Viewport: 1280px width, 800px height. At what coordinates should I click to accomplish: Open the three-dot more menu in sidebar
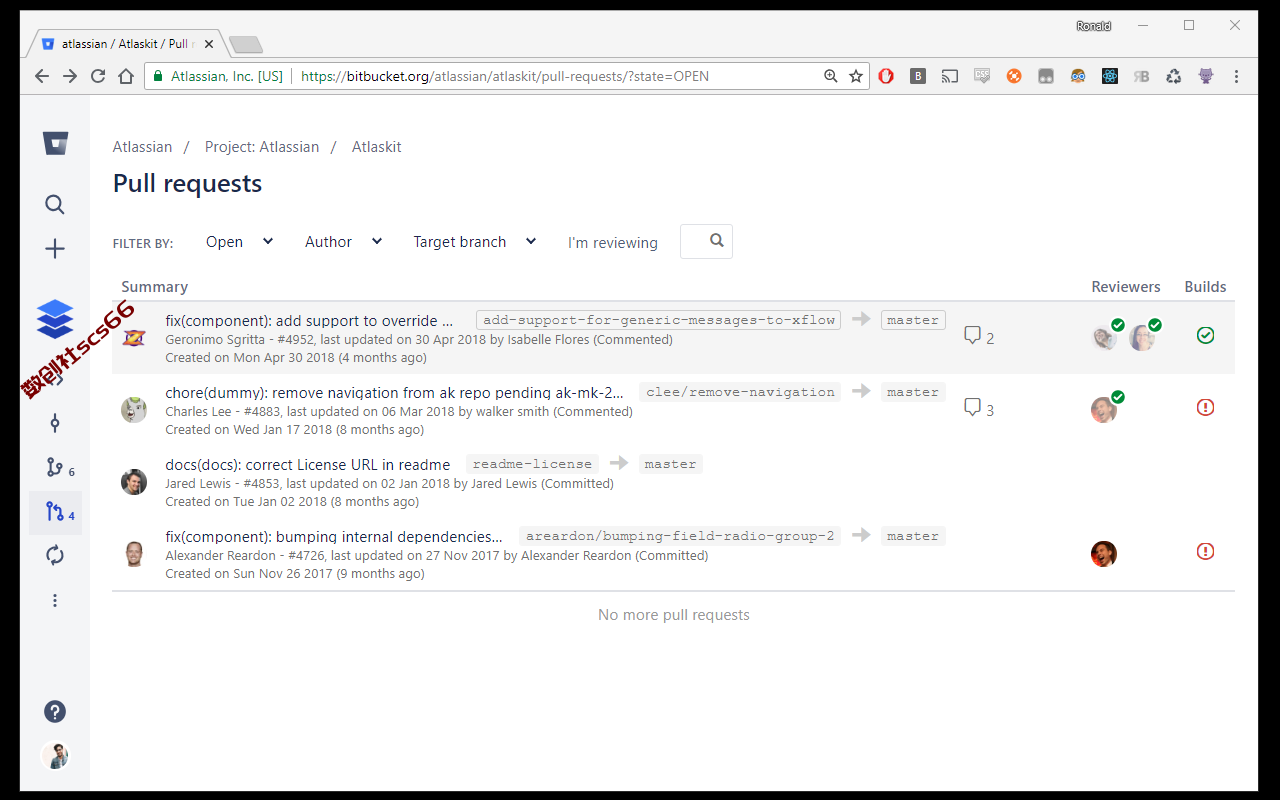(55, 600)
